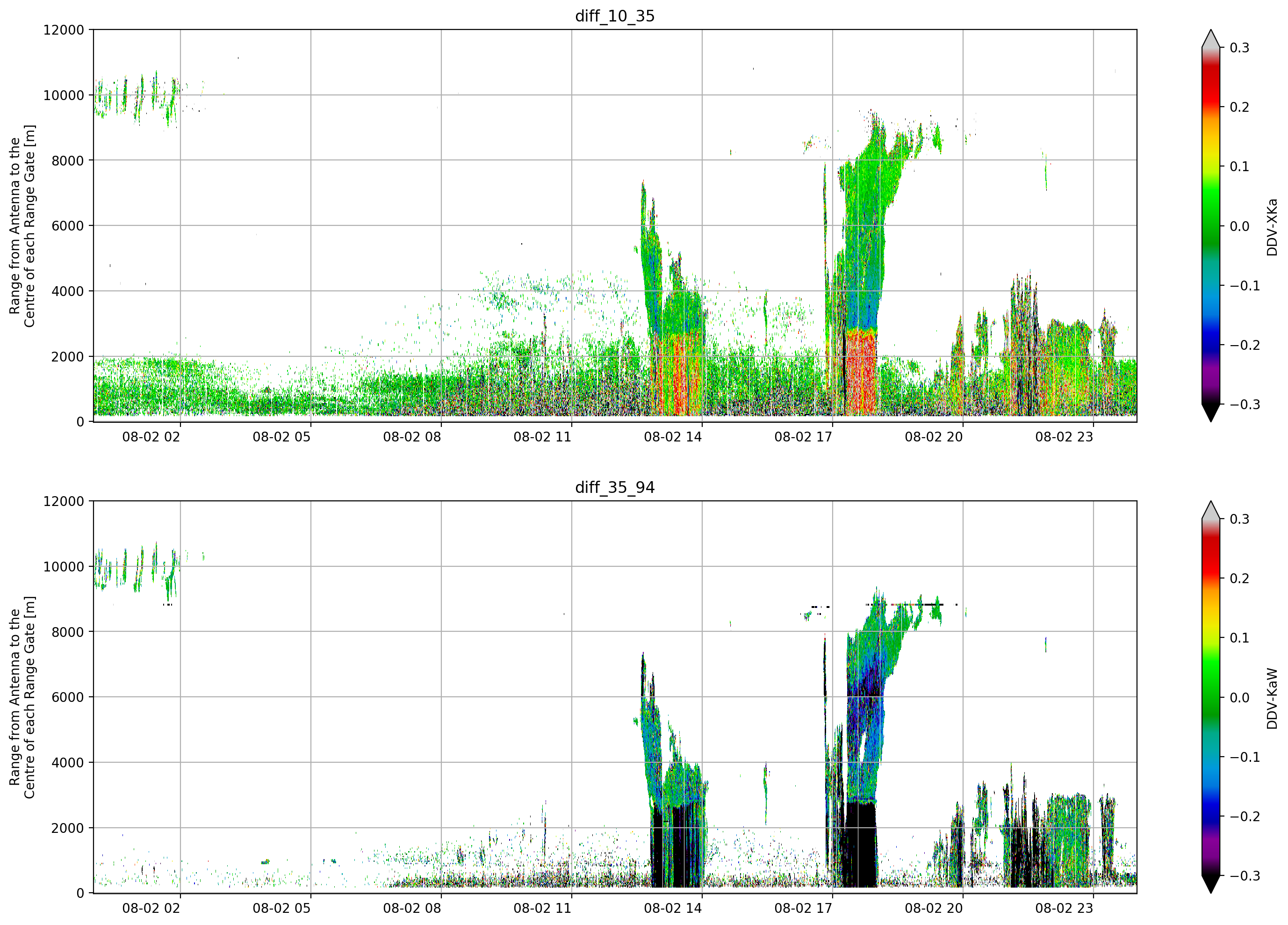Click the 08-02 23 x-tick under diff_10_35
The image size is (1288, 925).
1064,437
